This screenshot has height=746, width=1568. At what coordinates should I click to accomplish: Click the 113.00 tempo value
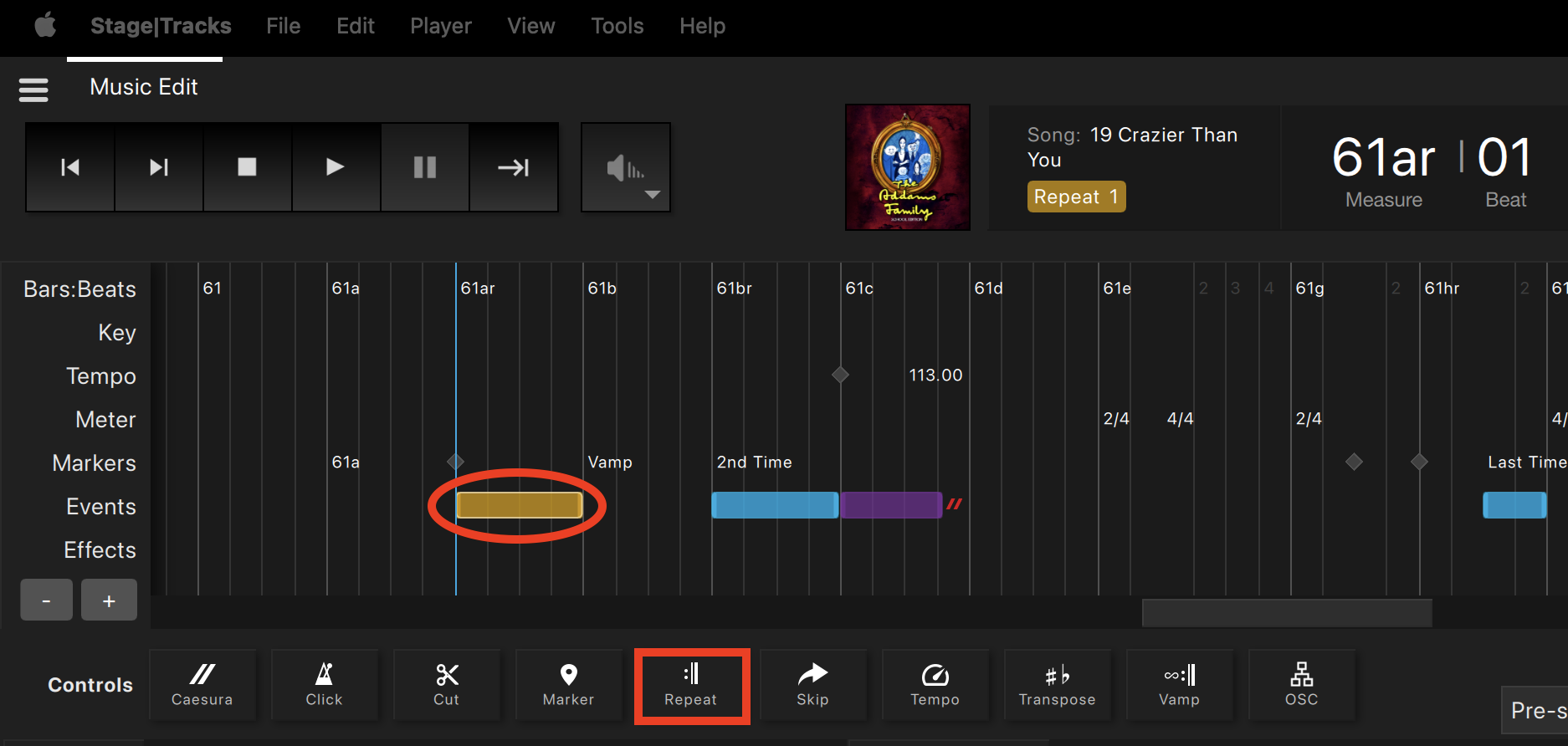(x=935, y=375)
